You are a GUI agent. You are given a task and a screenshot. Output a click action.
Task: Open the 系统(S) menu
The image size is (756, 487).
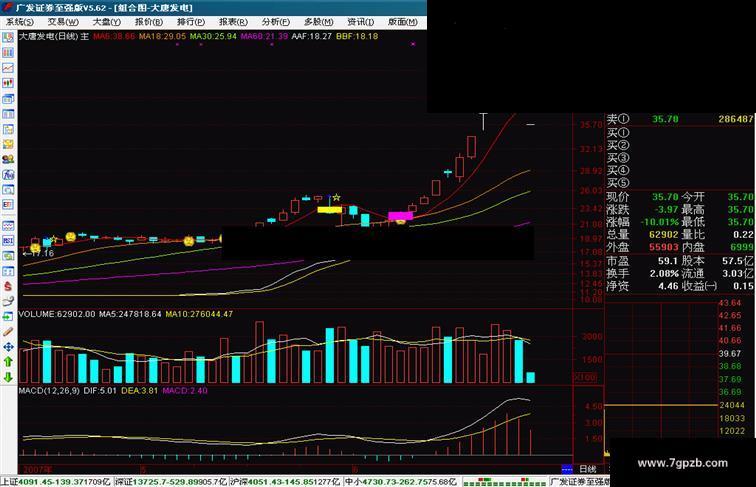tap(20, 22)
